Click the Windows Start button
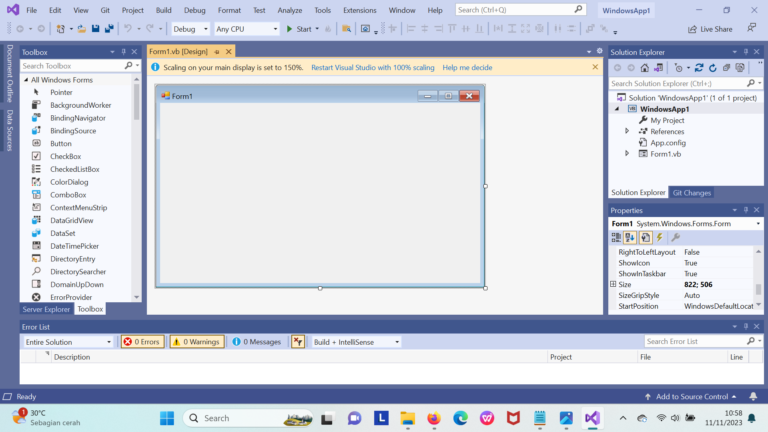The width and height of the screenshot is (768, 432). (x=167, y=418)
